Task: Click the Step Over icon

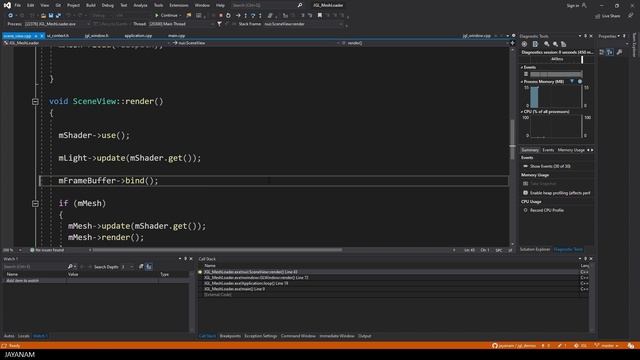Action: pos(253,16)
